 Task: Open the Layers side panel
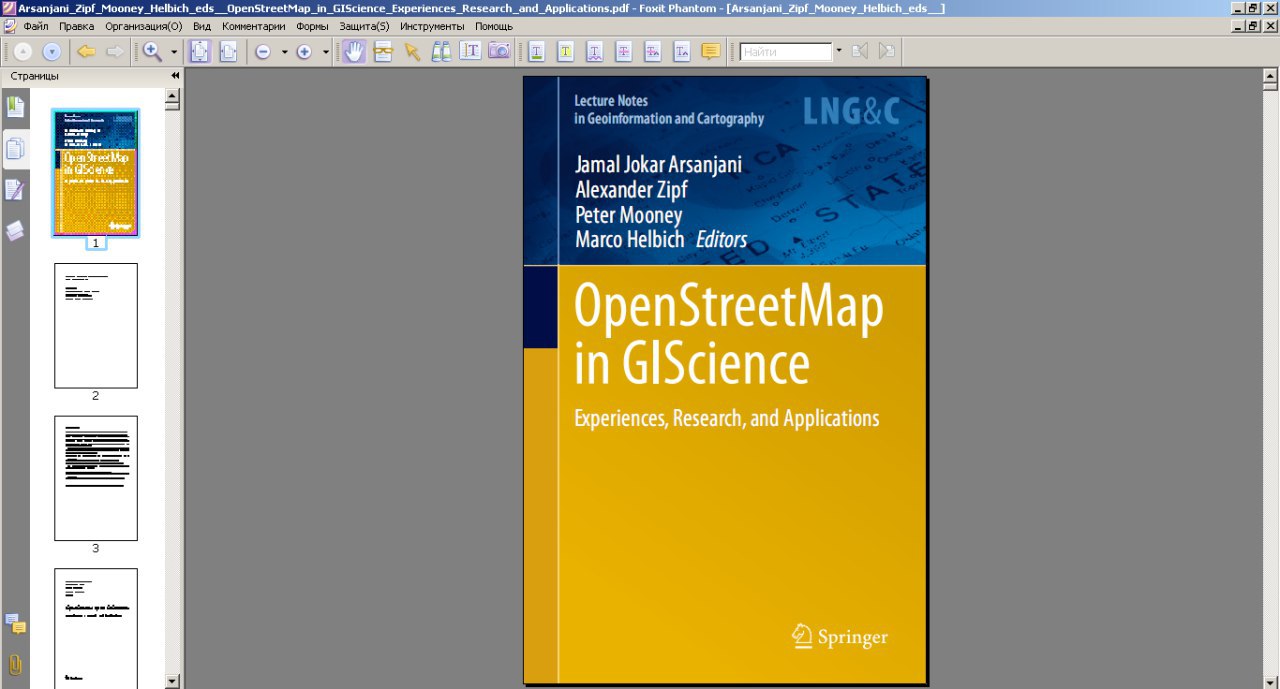(15, 231)
